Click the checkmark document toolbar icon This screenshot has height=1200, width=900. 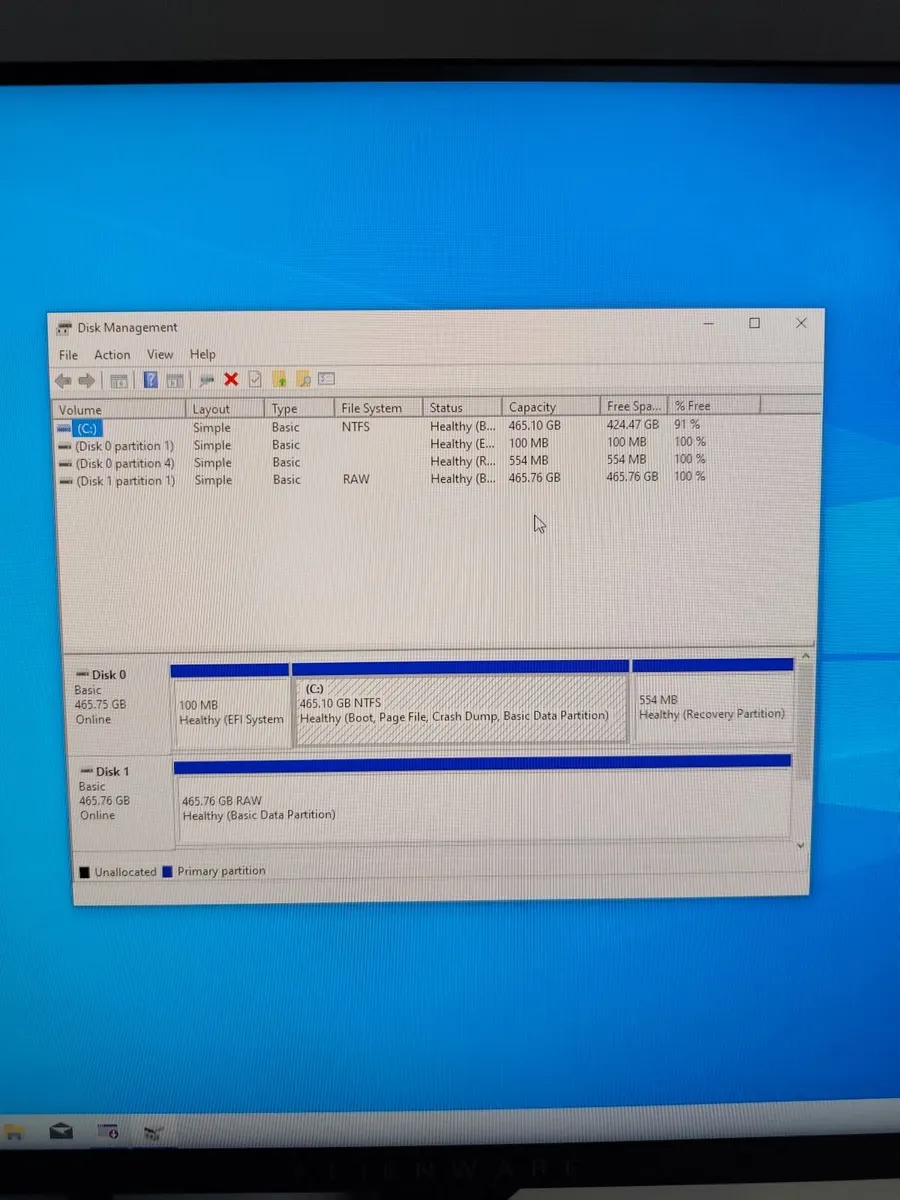[x=255, y=380]
